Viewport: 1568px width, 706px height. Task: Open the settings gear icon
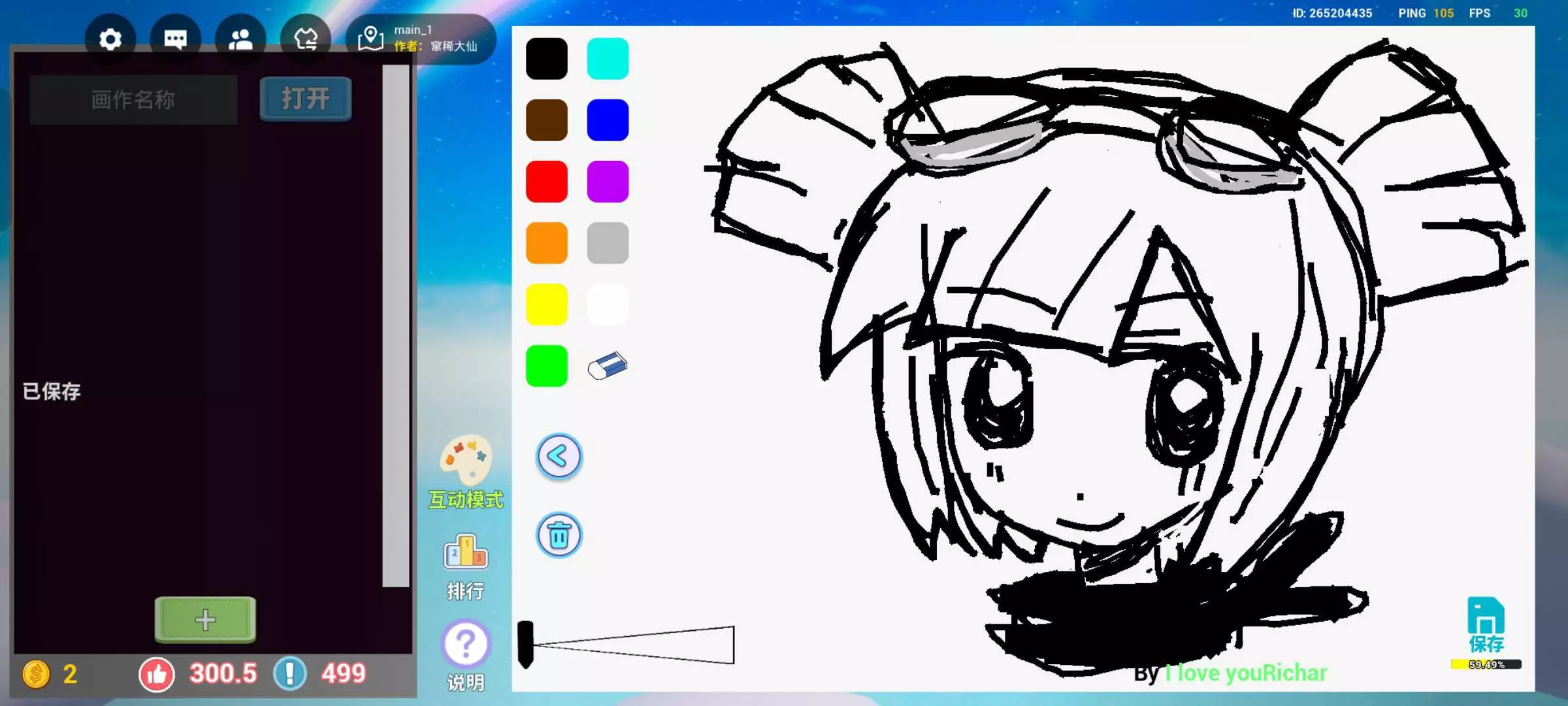[110, 39]
